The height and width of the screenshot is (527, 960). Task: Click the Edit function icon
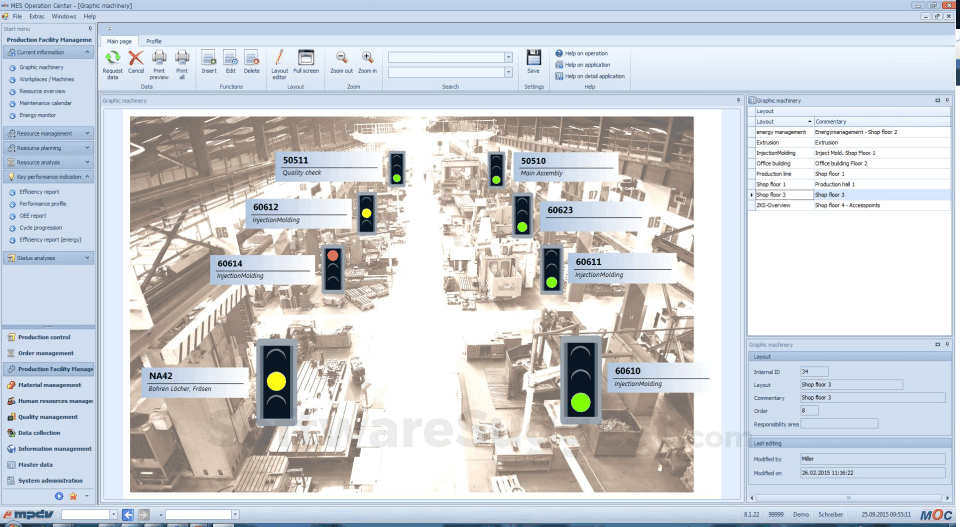click(x=230, y=58)
